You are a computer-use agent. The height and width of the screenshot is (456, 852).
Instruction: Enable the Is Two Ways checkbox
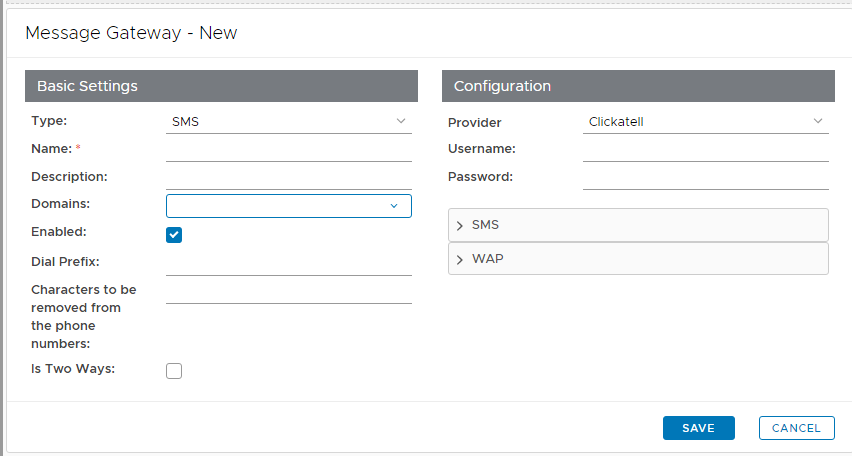[174, 371]
